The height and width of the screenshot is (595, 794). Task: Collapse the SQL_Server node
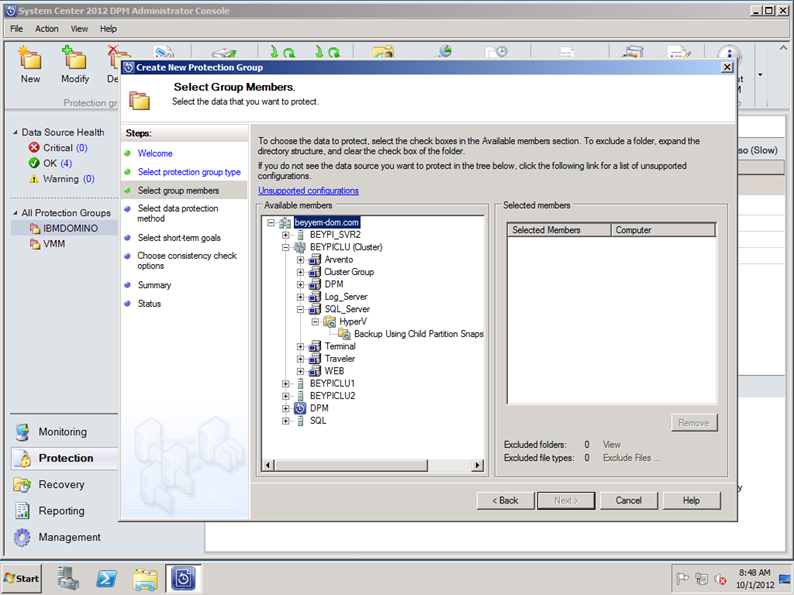[301, 309]
